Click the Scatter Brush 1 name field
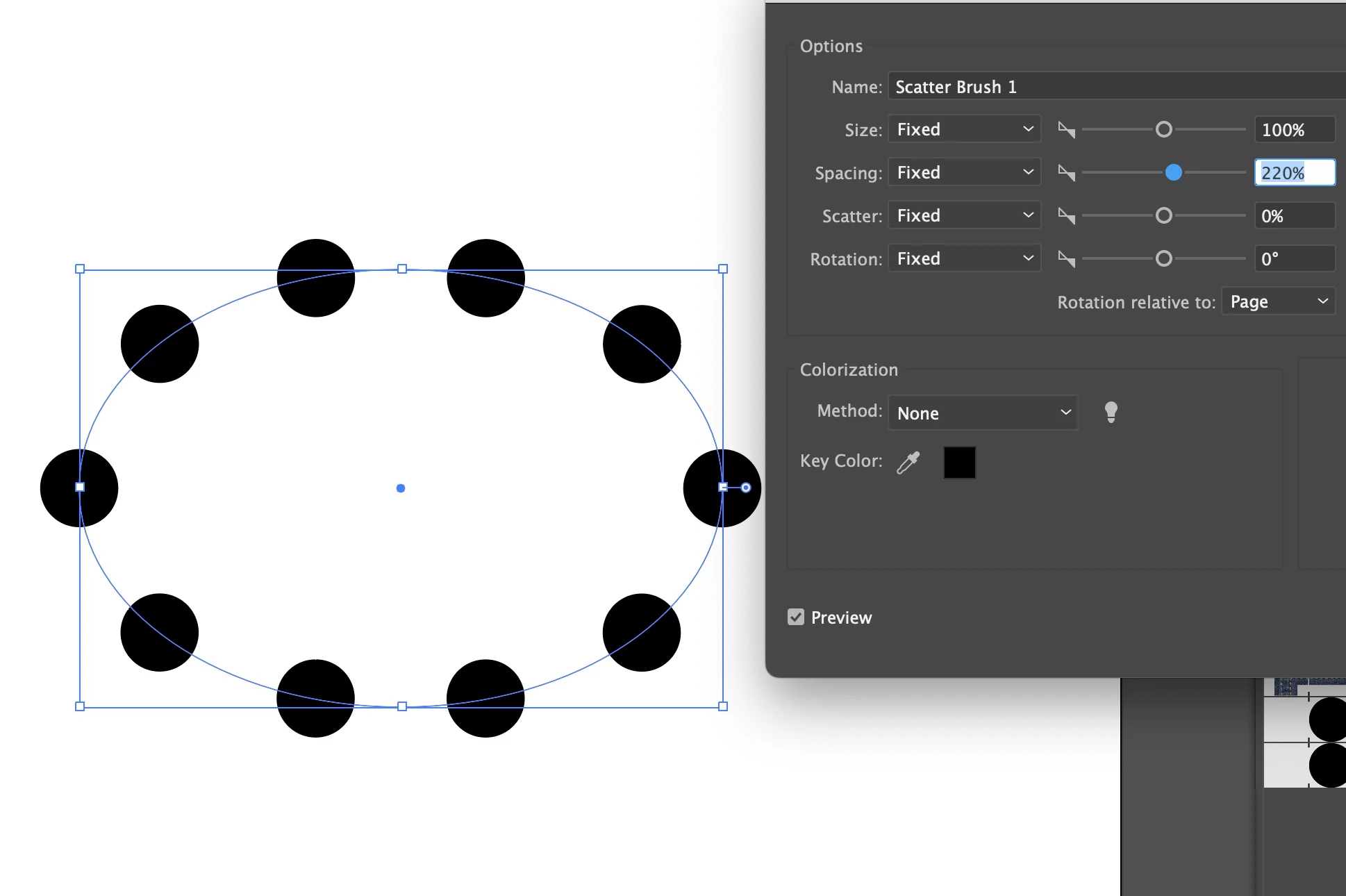This screenshot has width=1346, height=896. 1111,87
